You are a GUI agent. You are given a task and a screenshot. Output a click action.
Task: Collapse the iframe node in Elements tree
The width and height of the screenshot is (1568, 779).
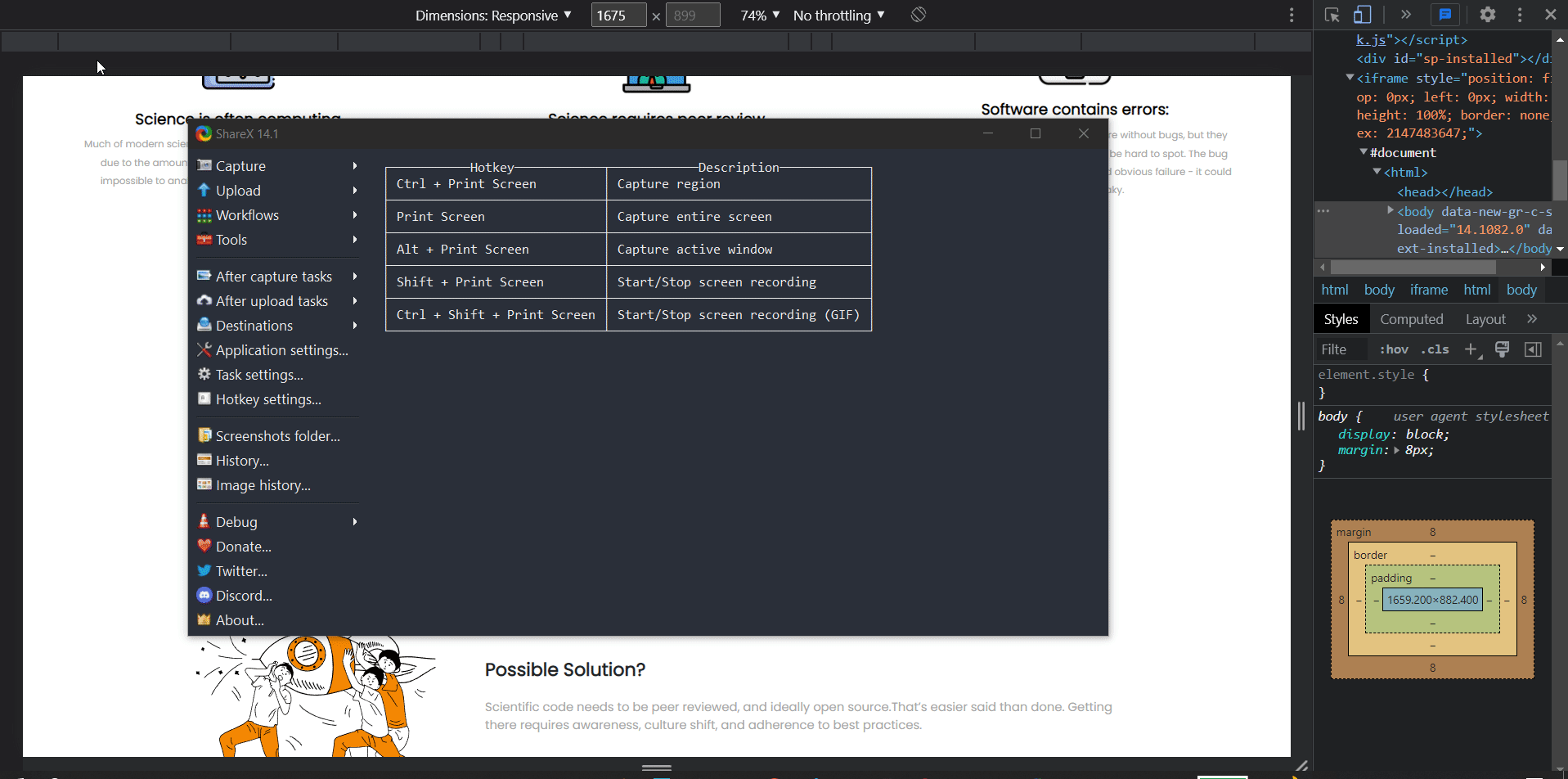click(x=1350, y=78)
